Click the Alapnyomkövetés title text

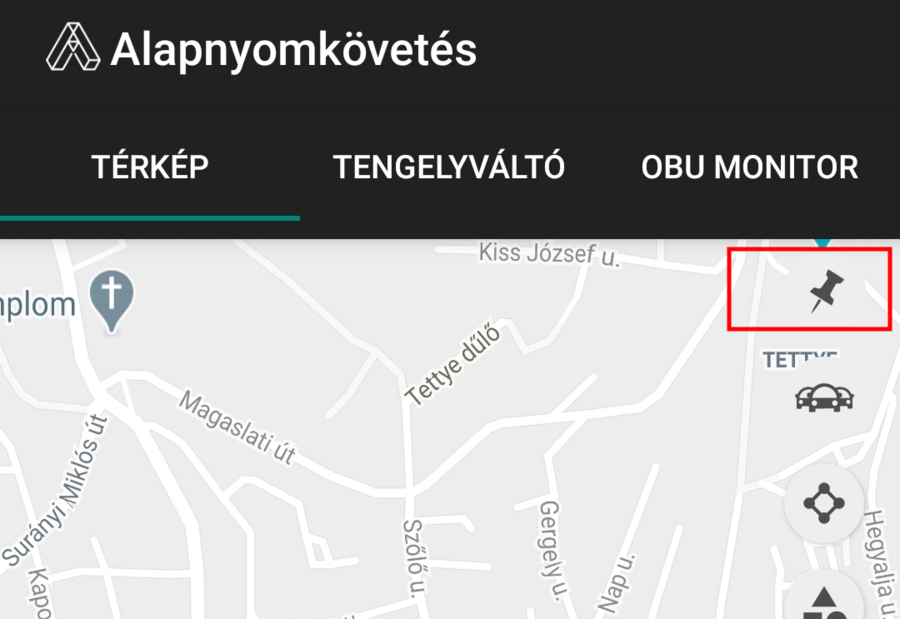[293, 50]
